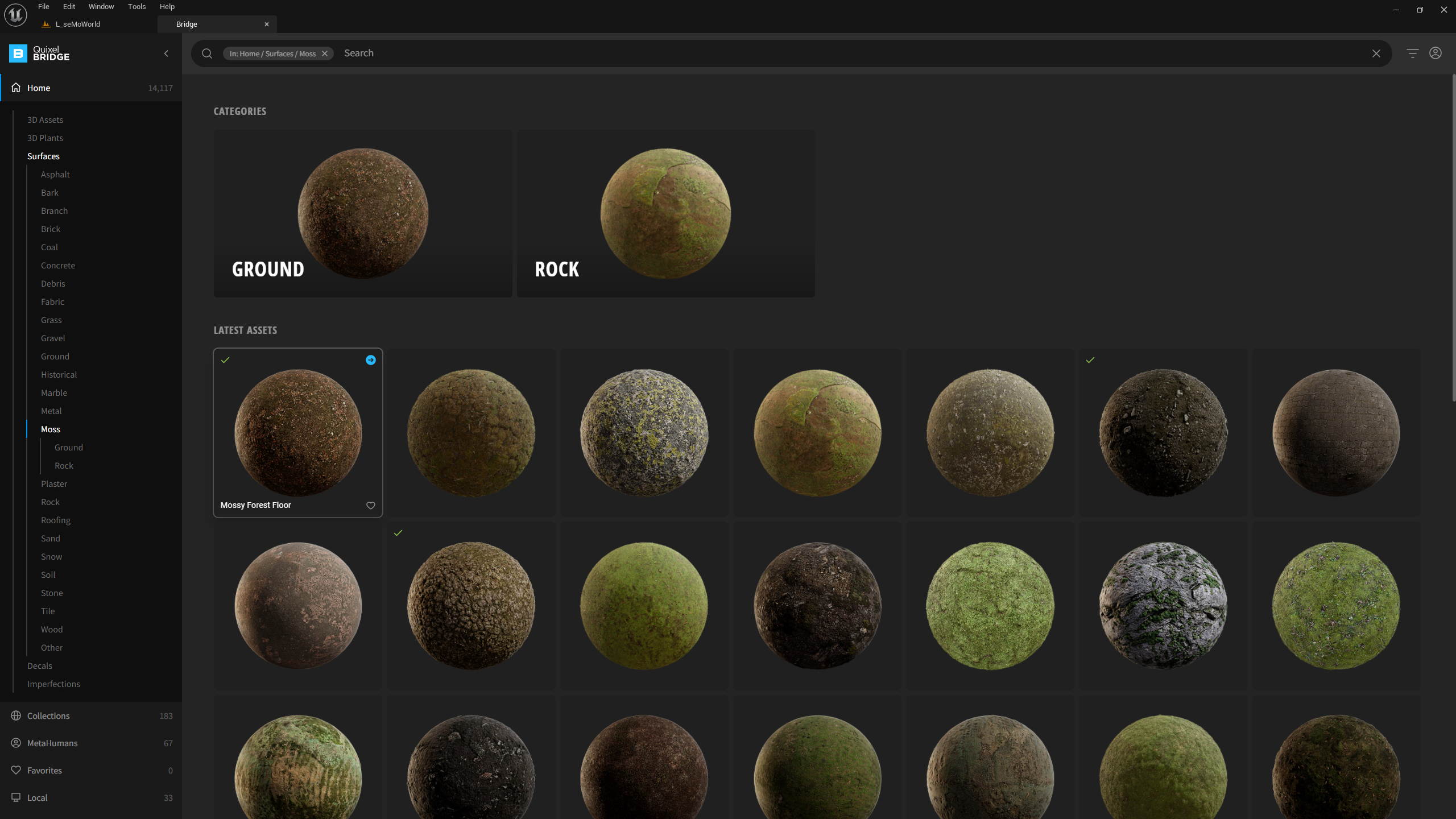Click the search magnifier icon
The height and width of the screenshot is (819, 1456).
[207, 53]
